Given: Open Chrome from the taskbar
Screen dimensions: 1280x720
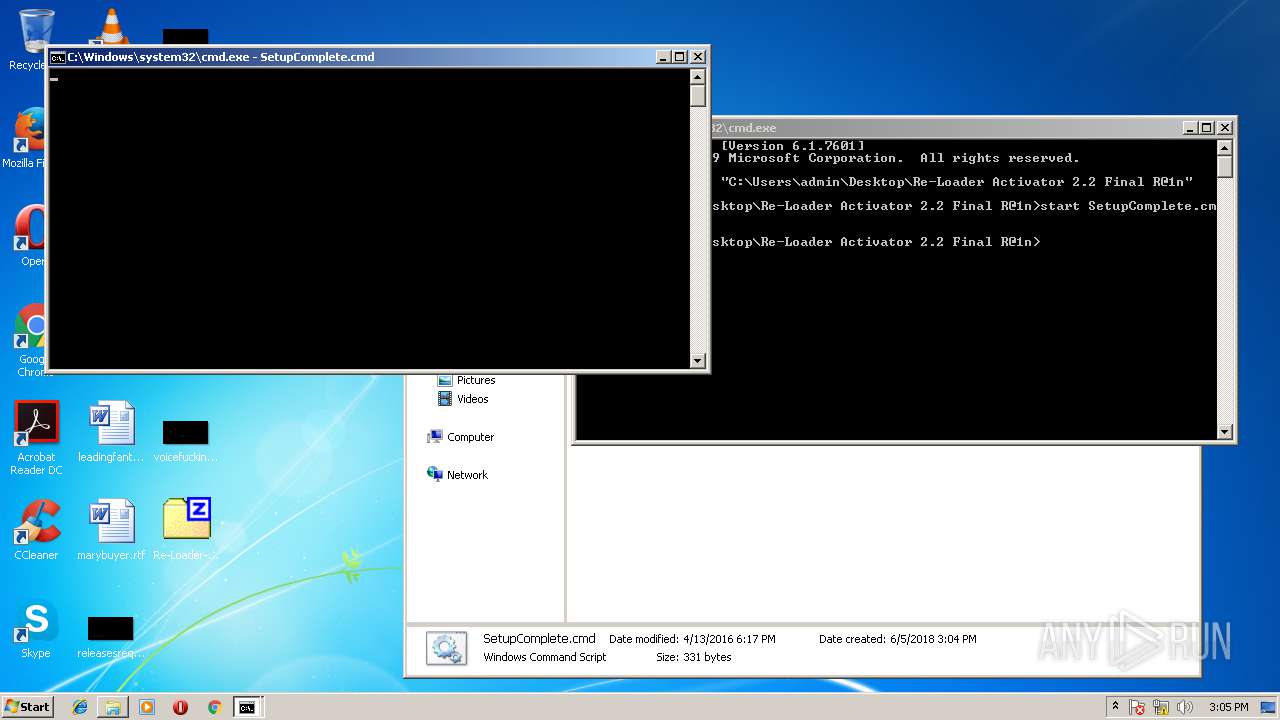Looking at the screenshot, I should tap(214, 707).
